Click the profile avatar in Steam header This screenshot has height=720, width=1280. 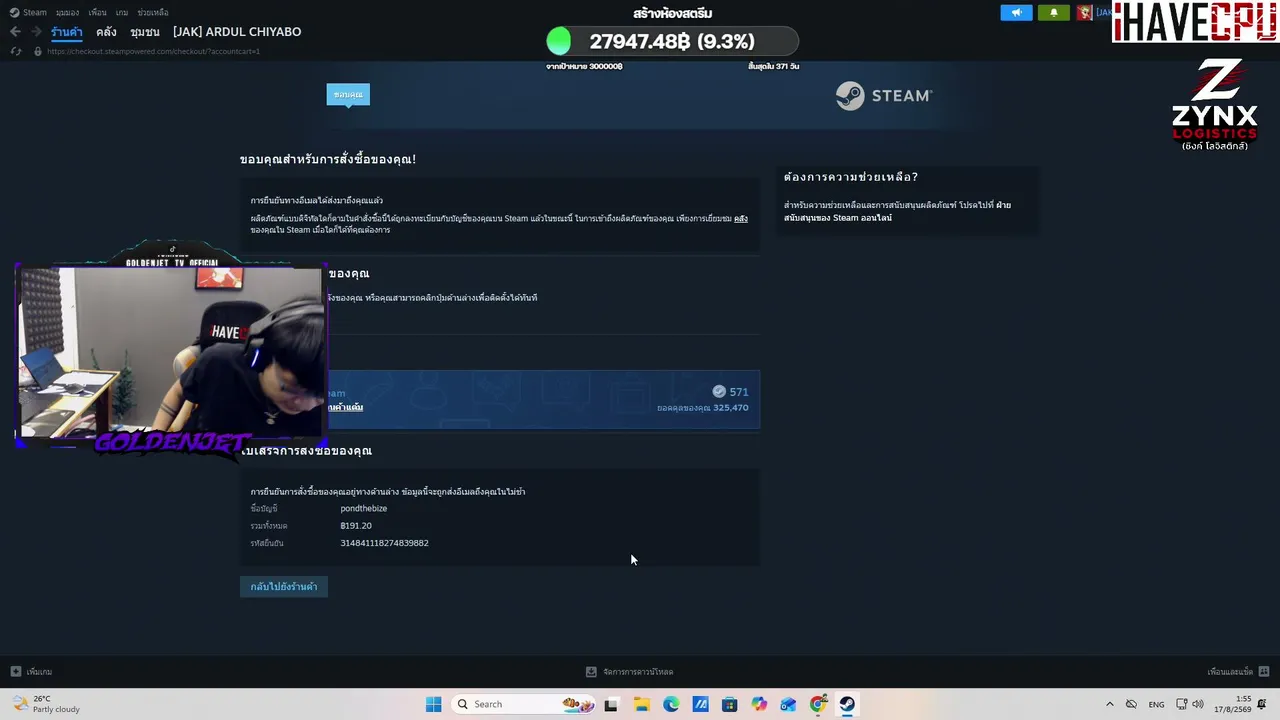click(1084, 13)
